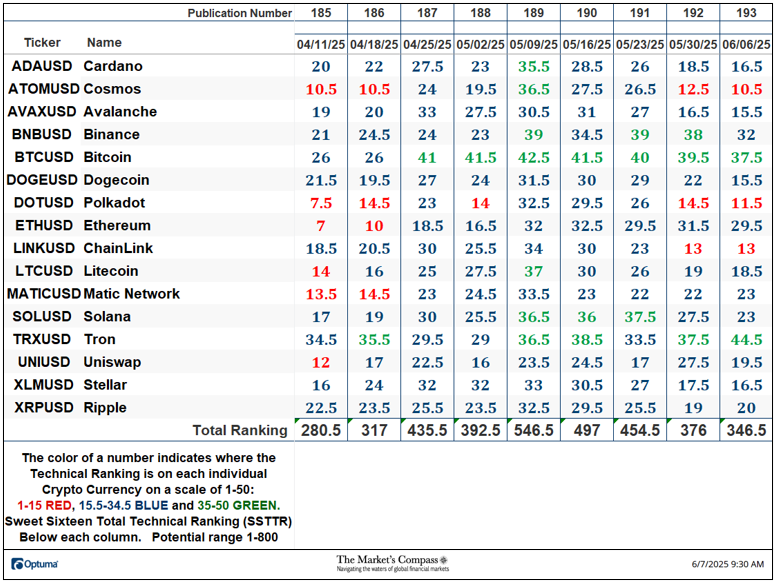Click the Uniswap name cell

(x=112, y=362)
